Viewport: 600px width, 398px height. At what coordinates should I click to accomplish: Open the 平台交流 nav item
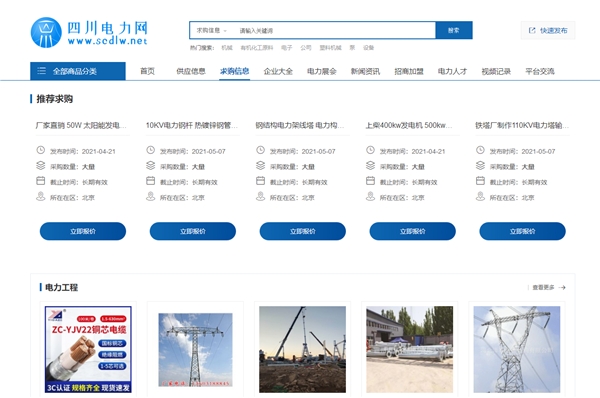(540, 71)
